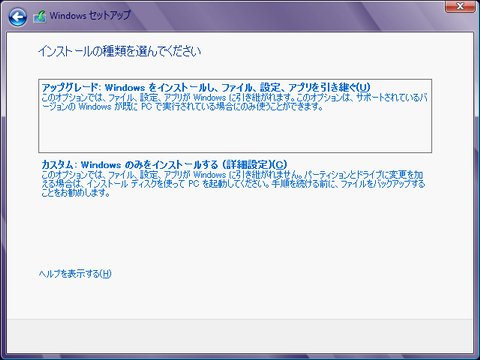This screenshot has height=360, width=480.
Task: Click the (H) shortcut letter in help link
Action: point(106,274)
